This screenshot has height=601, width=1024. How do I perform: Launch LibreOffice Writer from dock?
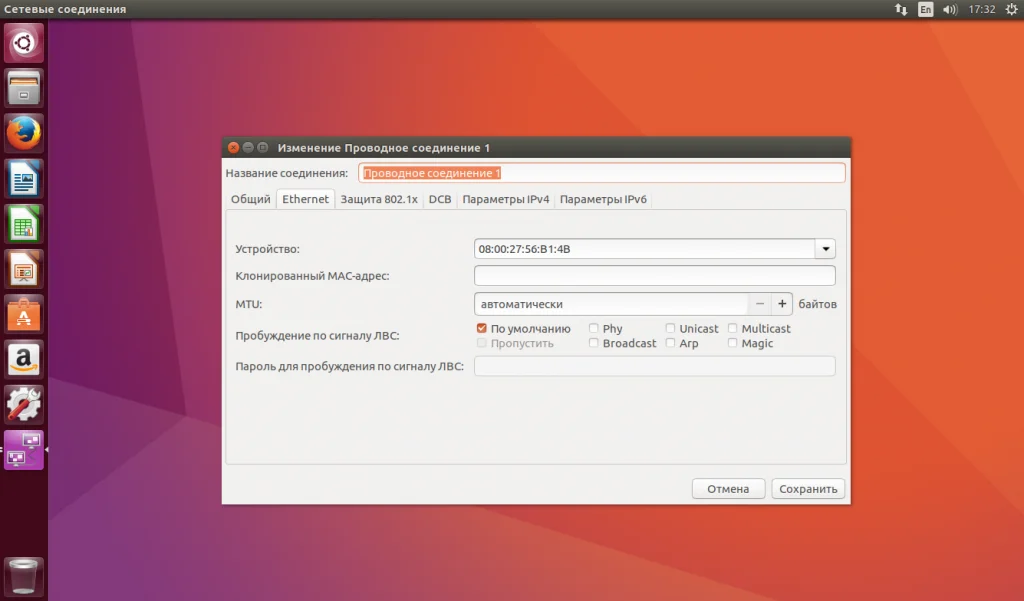24,179
